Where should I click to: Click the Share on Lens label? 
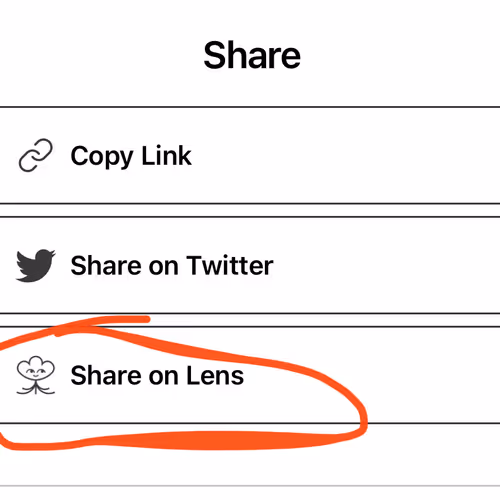(157, 375)
